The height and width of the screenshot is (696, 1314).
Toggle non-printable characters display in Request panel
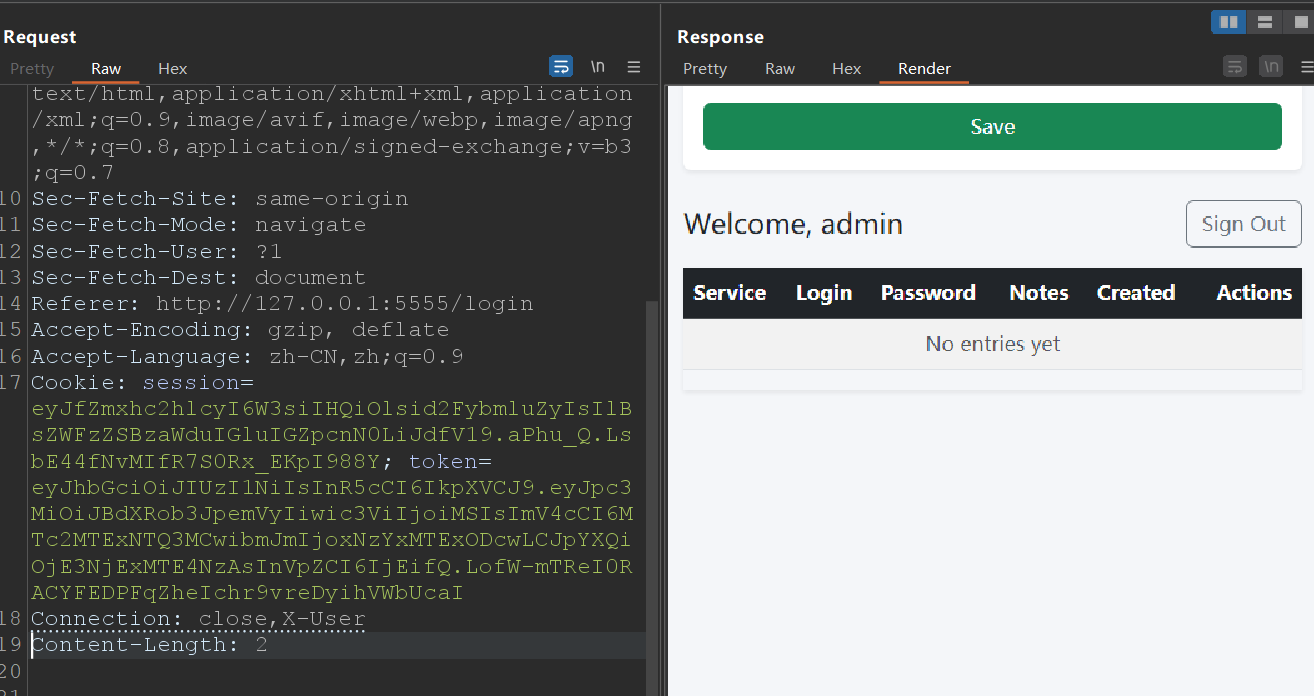(597, 67)
